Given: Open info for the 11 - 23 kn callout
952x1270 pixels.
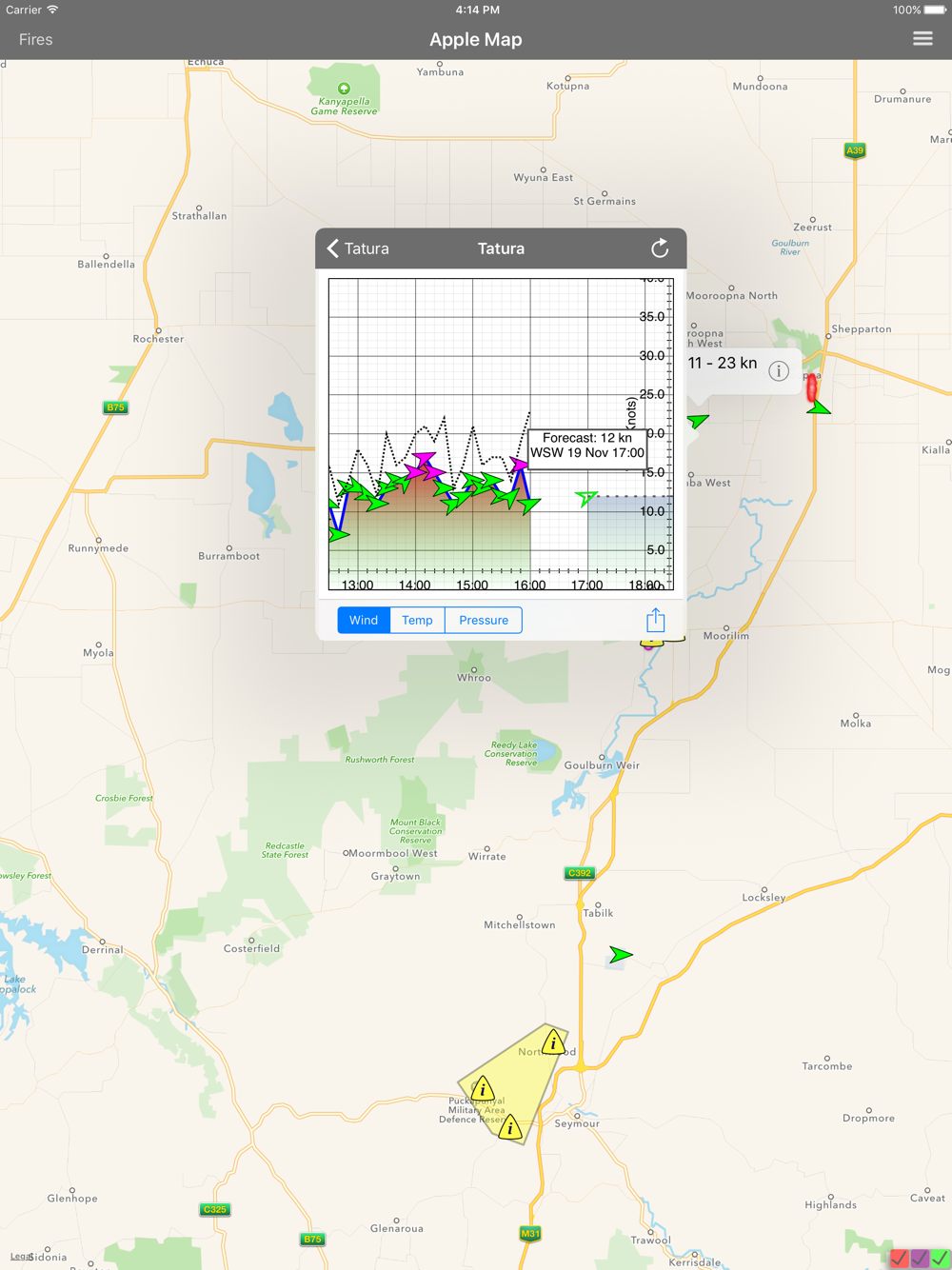Looking at the screenshot, I should (x=779, y=371).
